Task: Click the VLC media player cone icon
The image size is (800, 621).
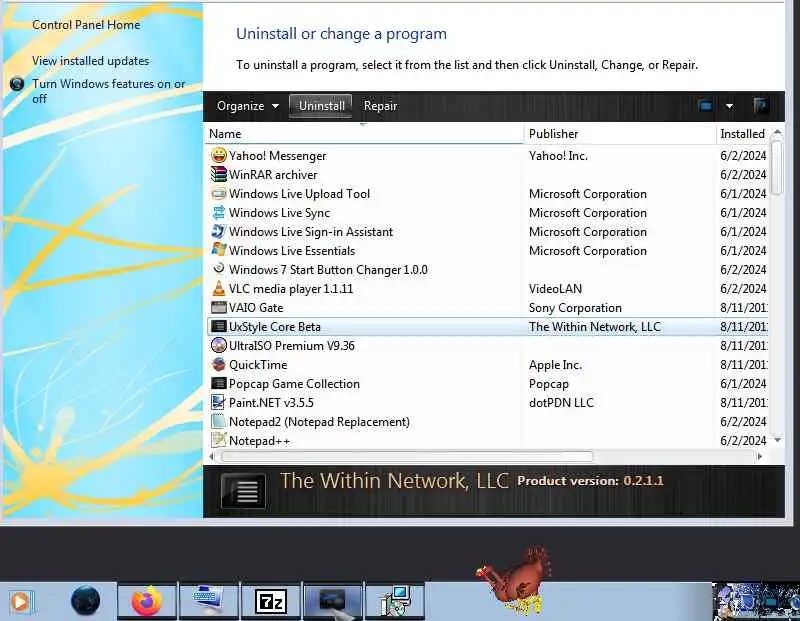Action: pos(219,288)
